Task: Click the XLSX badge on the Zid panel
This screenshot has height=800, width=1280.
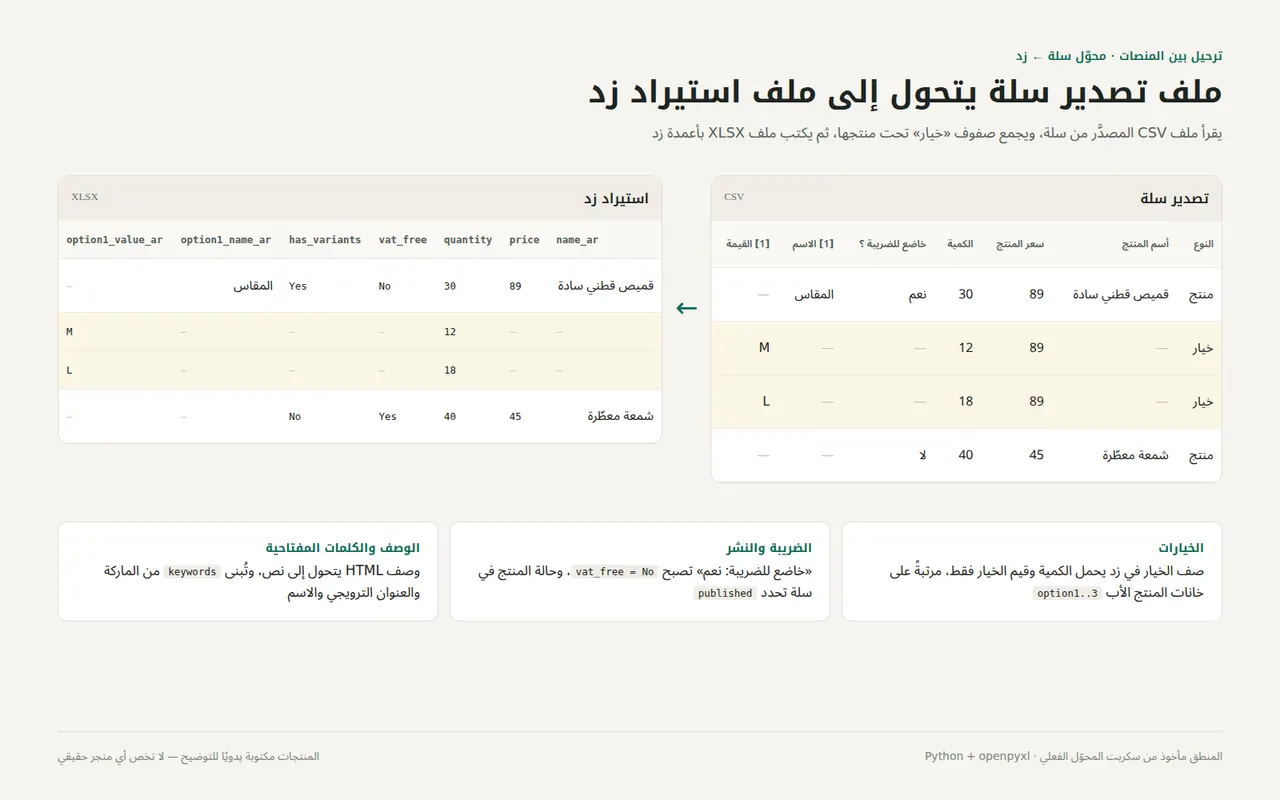Action: (85, 197)
